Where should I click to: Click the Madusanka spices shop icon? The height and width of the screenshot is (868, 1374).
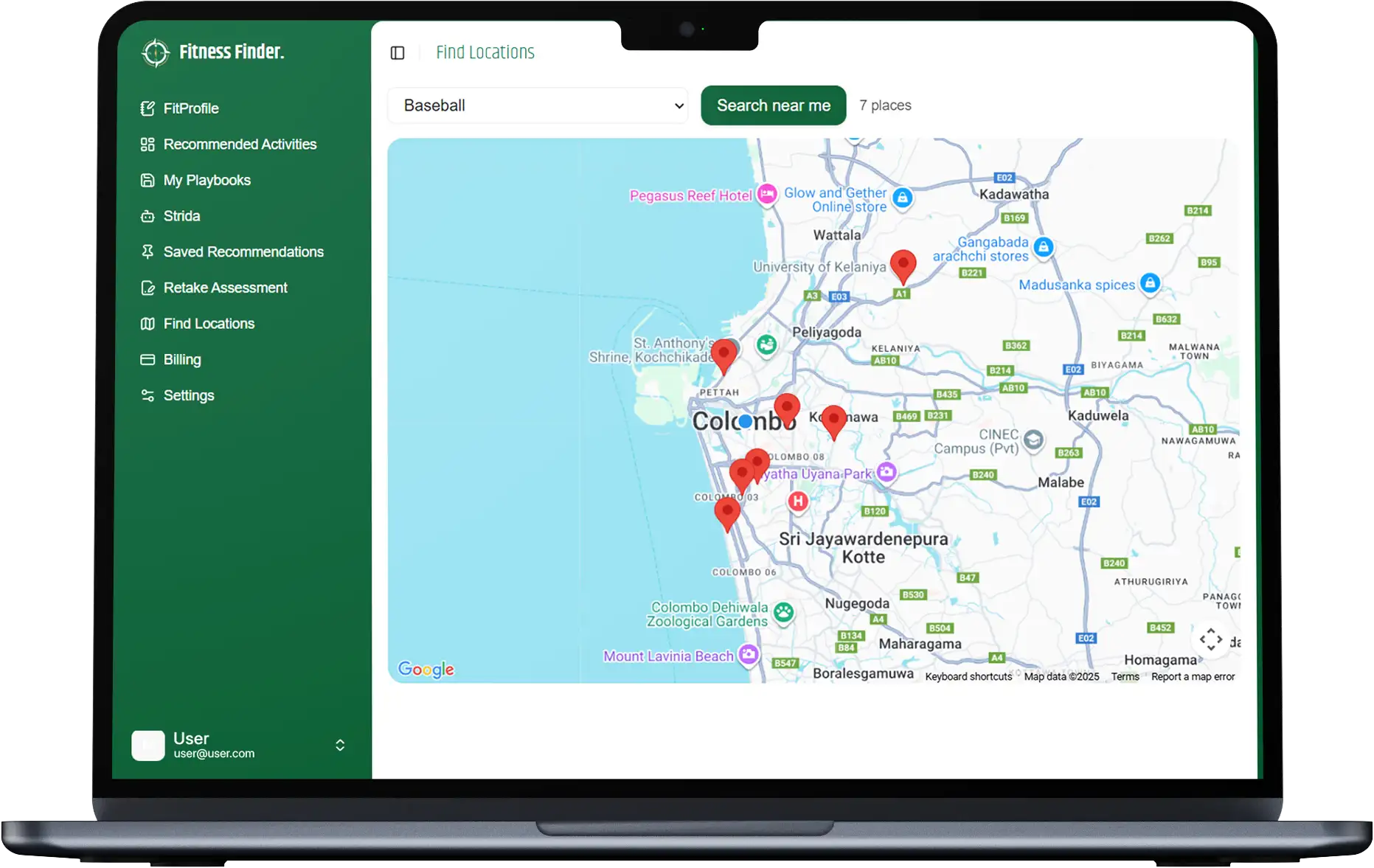(1150, 282)
